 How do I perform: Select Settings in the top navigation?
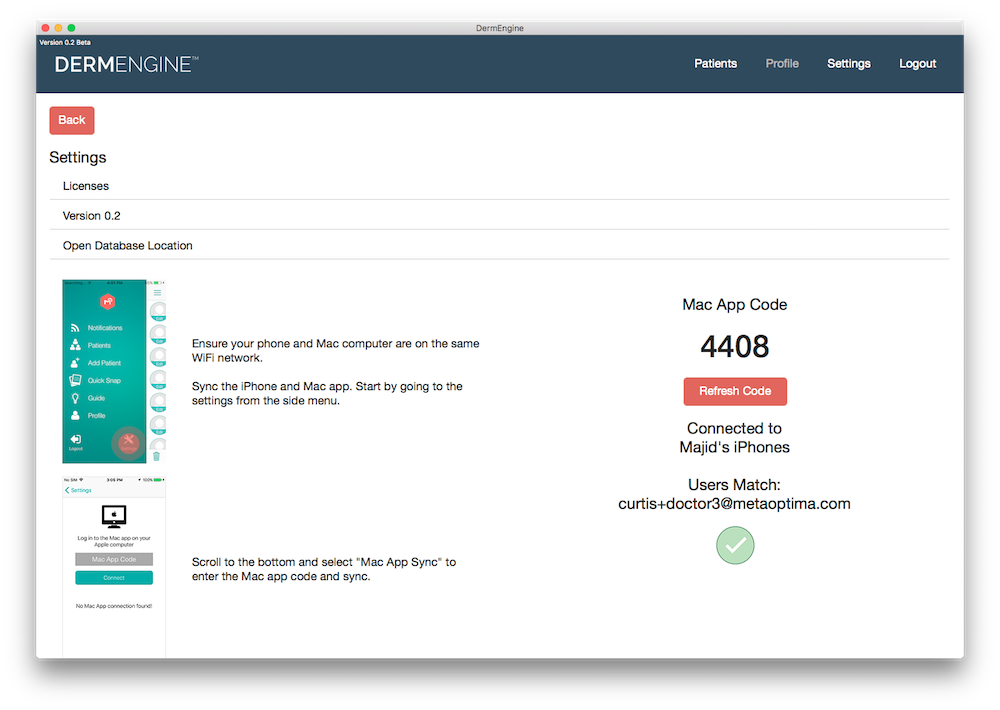tap(848, 64)
